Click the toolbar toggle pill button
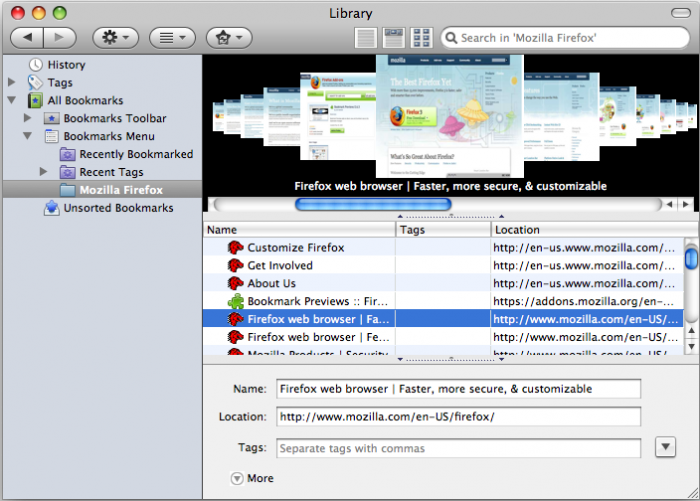700x501 pixels. 681,13
